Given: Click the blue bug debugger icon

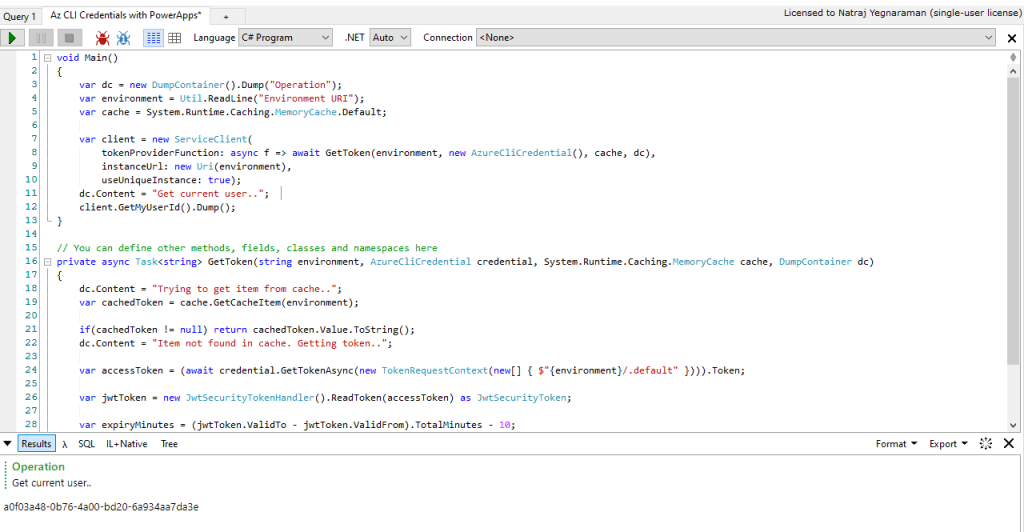Looking at the screenshot, I should tap(123, 38).
